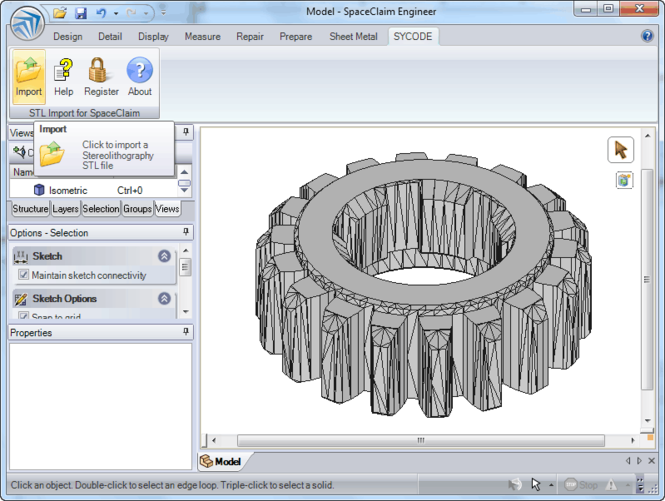
Task: Open the redo history dropdown arrow
Action: pyautogui.click(x=146, y=14)
